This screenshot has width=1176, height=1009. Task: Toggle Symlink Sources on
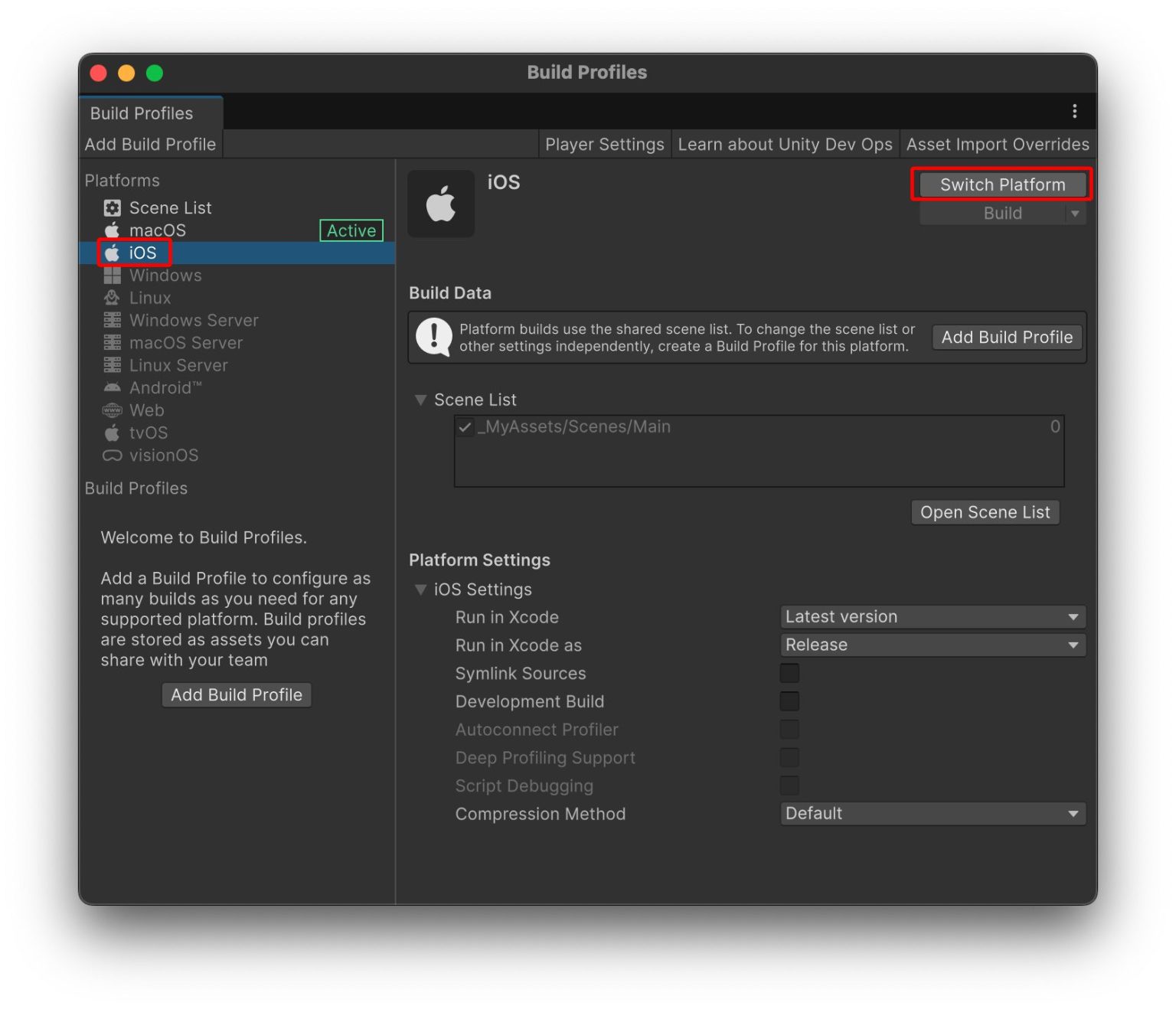(x=789, y=673)
